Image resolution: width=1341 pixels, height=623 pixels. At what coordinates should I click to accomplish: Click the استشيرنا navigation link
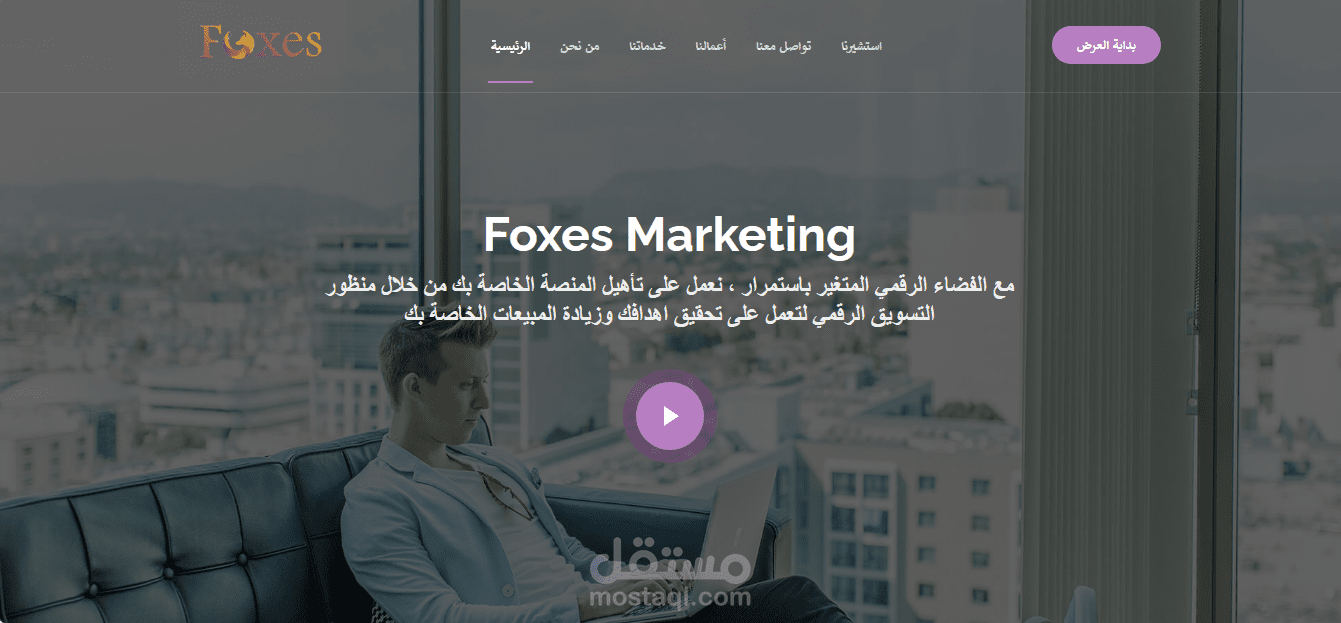pyautogui.click(x=861, y=47)
